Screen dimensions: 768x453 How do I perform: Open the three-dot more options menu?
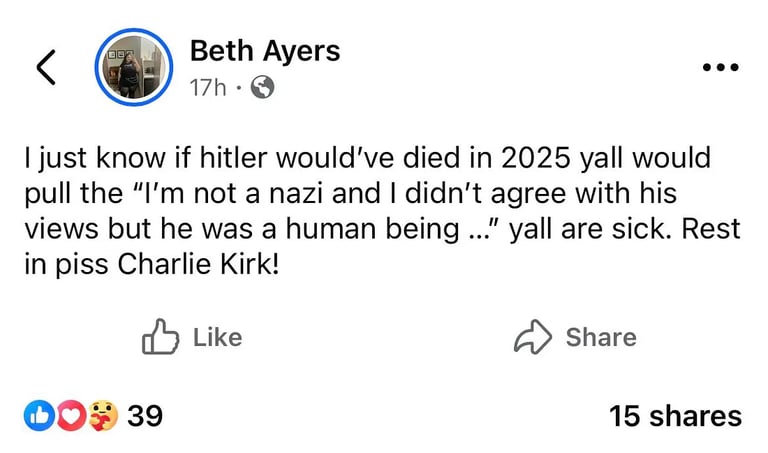720,68
